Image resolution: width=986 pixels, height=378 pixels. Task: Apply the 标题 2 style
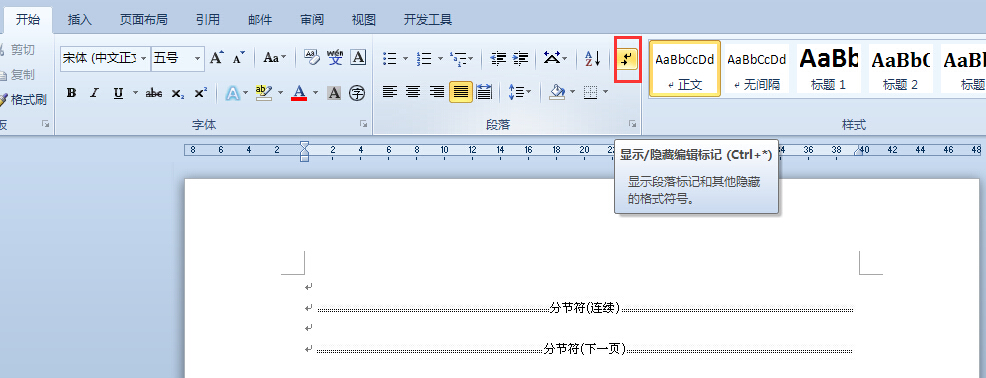(x=900, y=69)
